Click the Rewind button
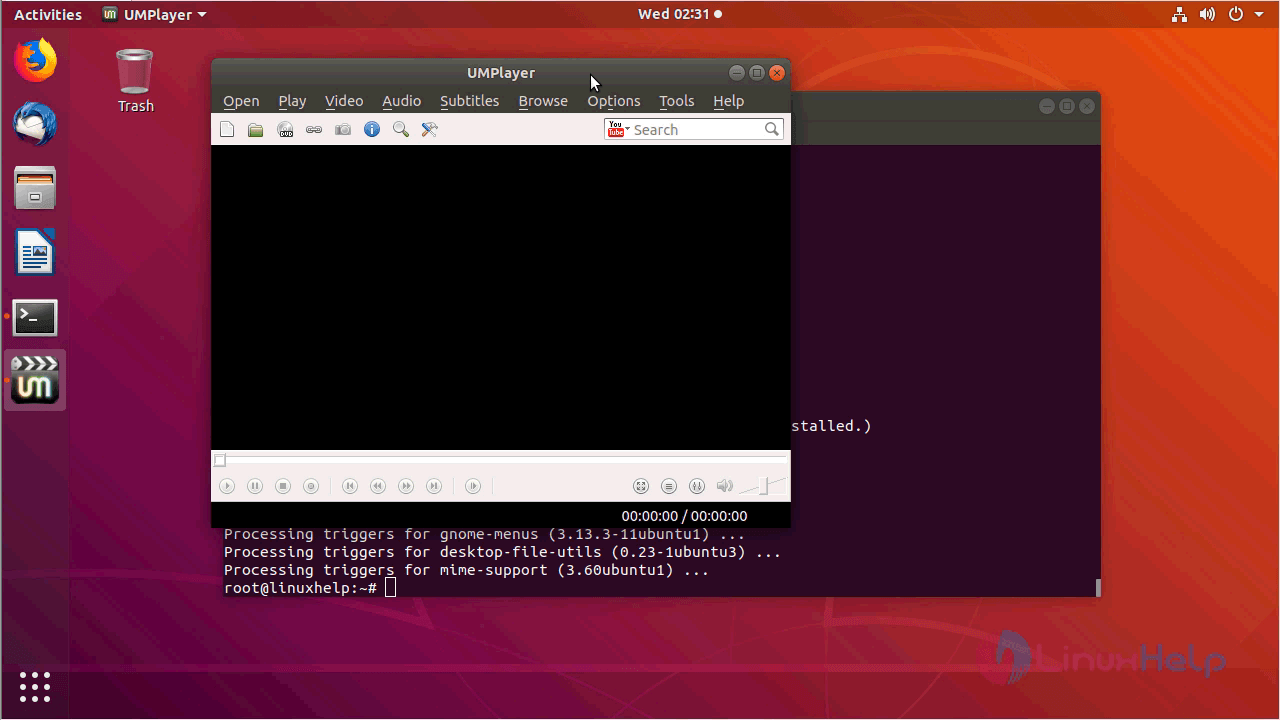This screenshot has width=1280, height=720. (378, 486)
